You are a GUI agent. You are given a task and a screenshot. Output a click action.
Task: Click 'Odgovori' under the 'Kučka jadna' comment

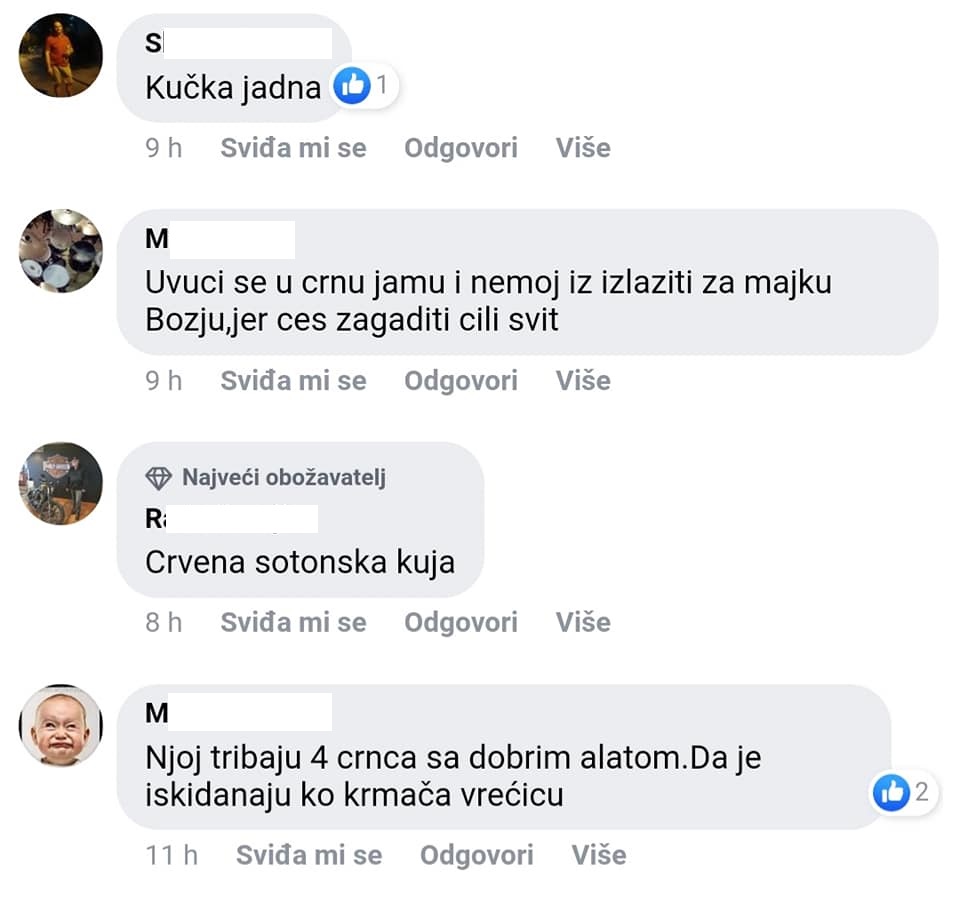pyautogui.click(x=461, y=148)
